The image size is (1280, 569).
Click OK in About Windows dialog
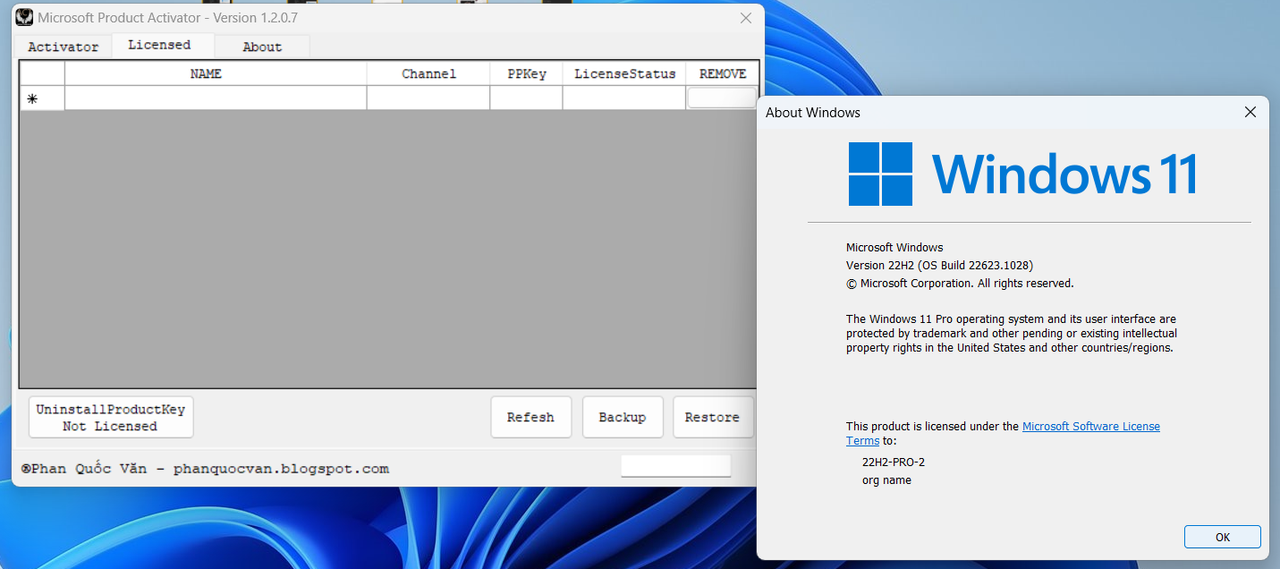pos(1222,537)
